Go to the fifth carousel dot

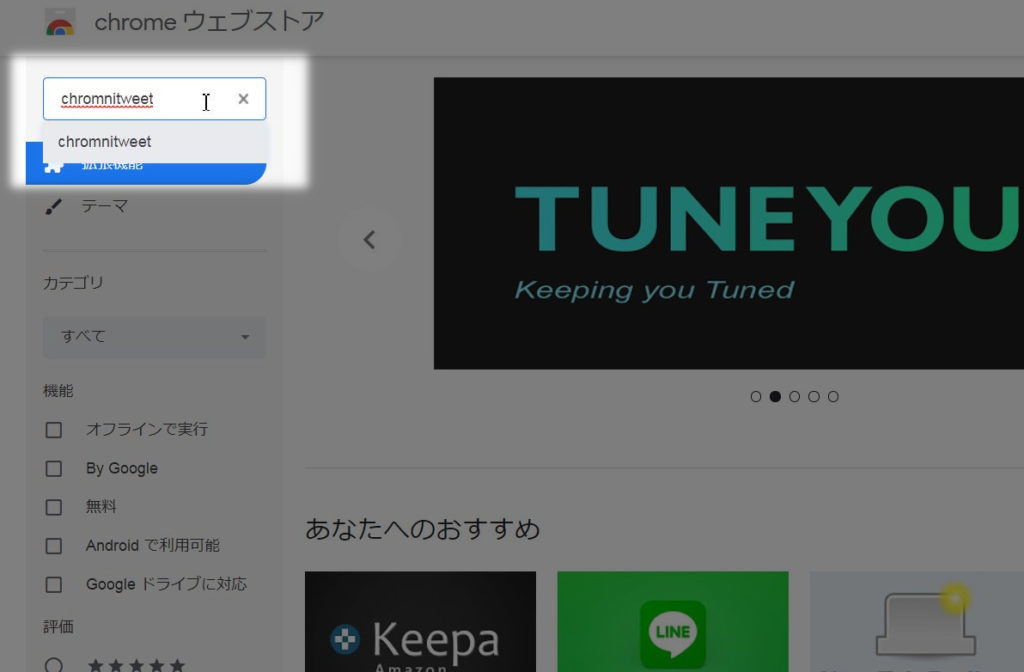833,396
